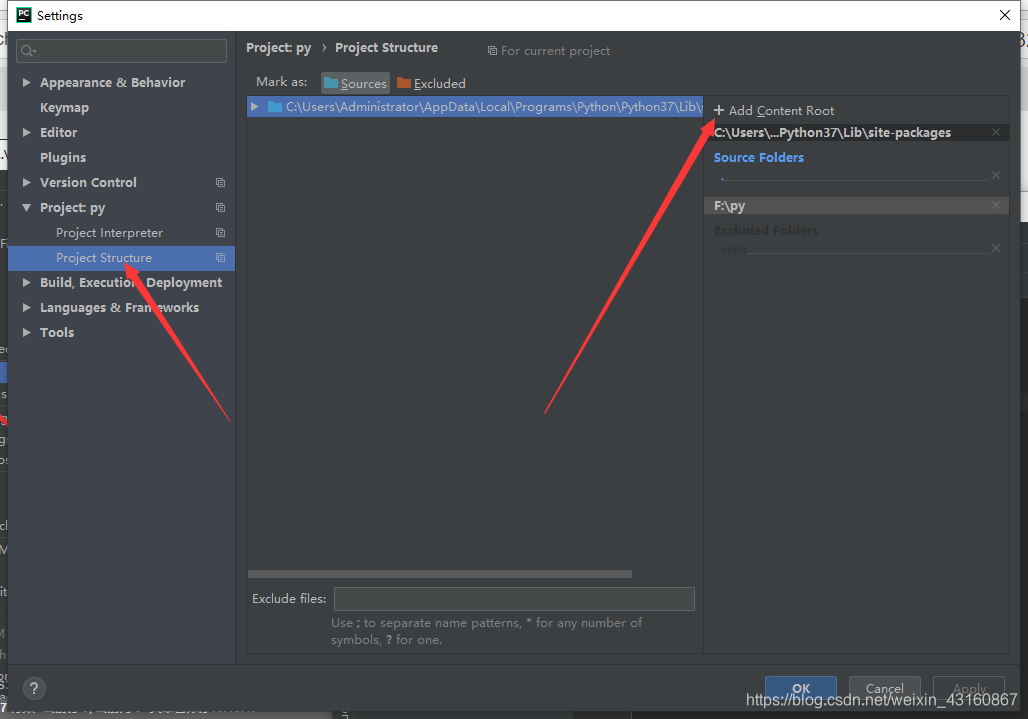The image size is (1028, 719).
Task: Mark folder as Sources
Action: (355, 83)
